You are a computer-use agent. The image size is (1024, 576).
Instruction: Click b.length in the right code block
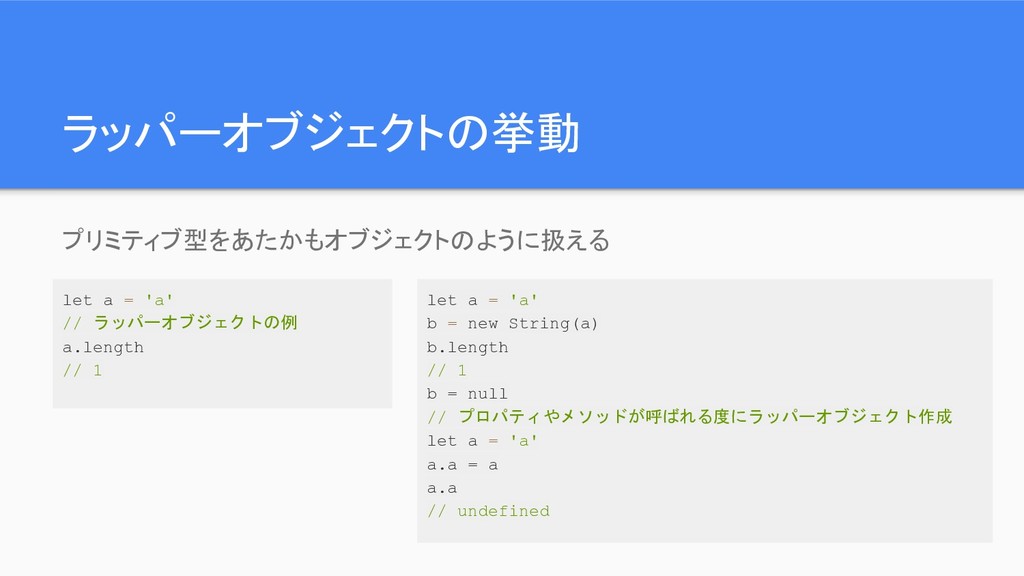tap(467, 347)
